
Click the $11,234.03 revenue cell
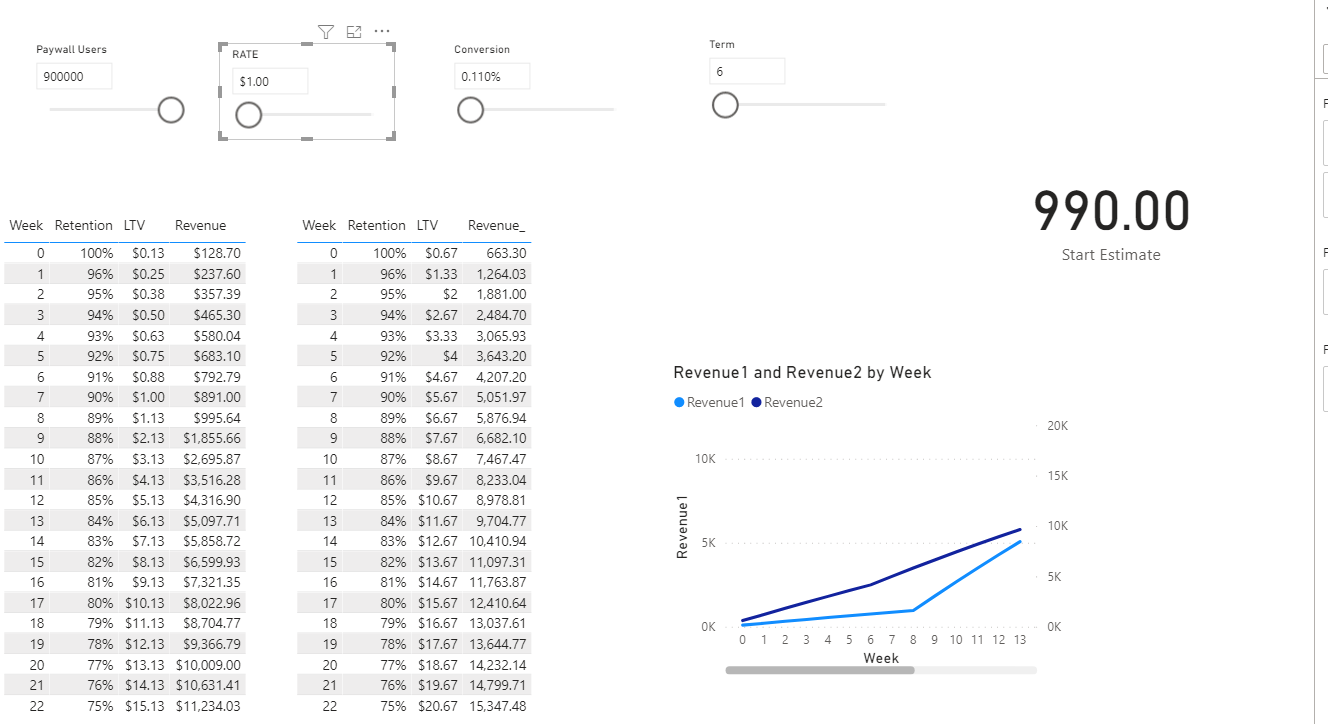[209, 706]
